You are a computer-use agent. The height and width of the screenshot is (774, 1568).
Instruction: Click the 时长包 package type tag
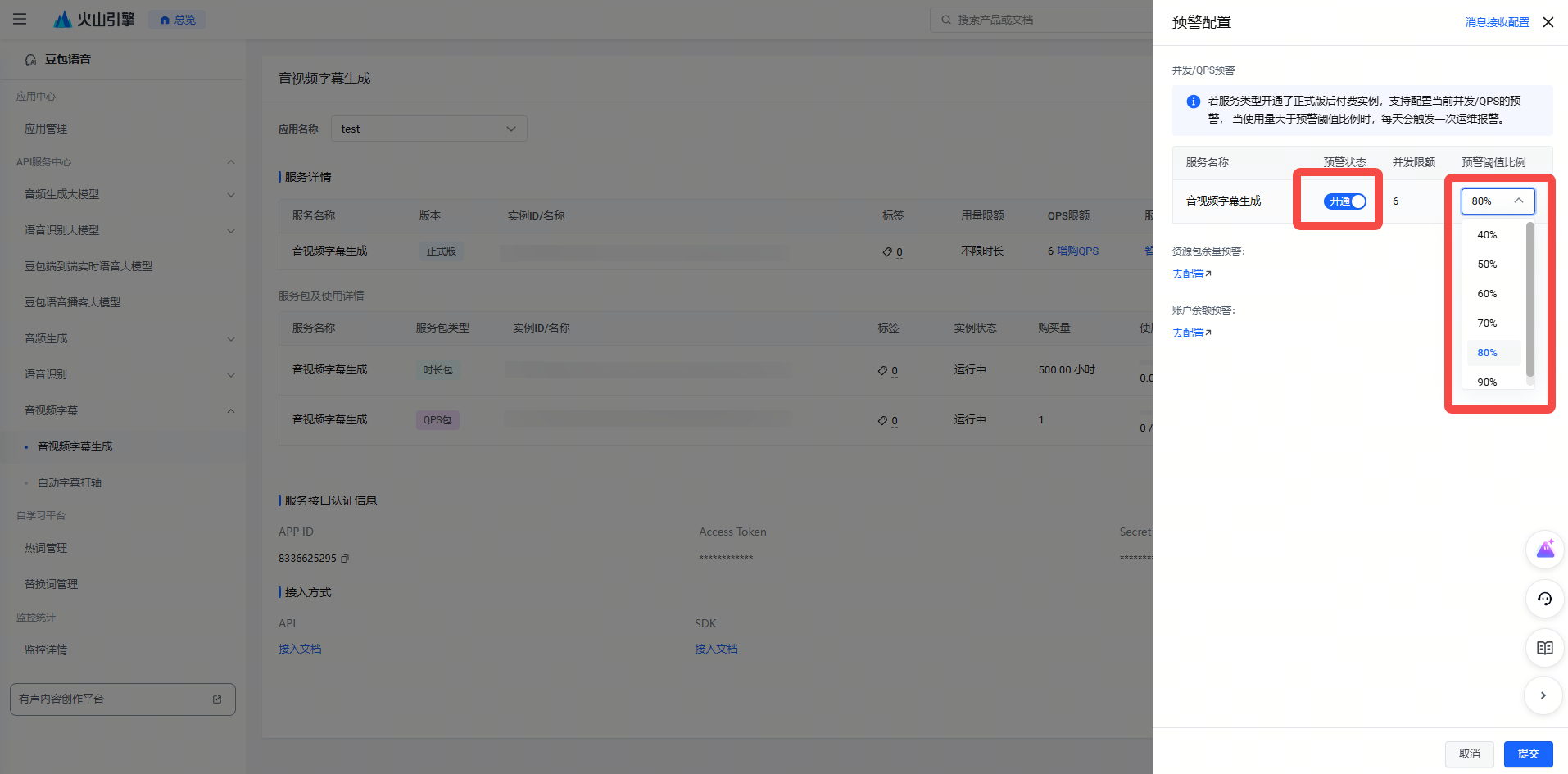(437, 370)
